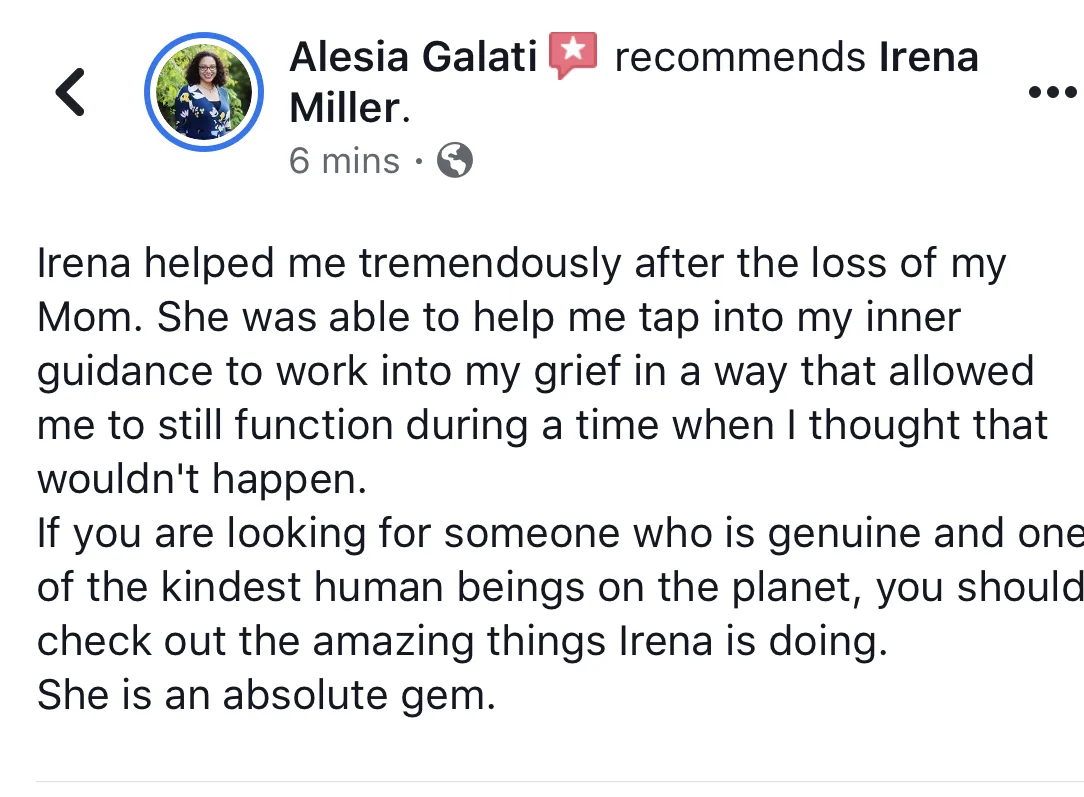Click the "6 mins" post timestamp

pyautogui.click(x=344, y=161)
